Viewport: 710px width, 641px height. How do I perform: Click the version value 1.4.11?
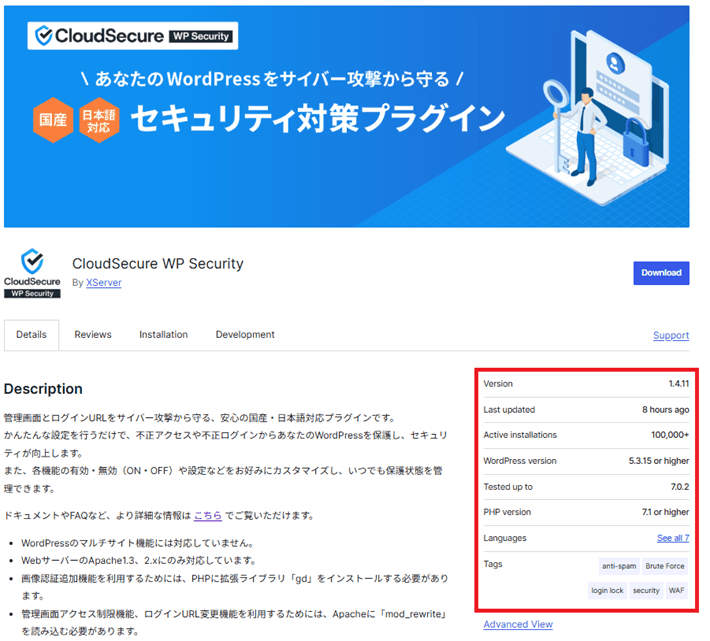point(679,384)
